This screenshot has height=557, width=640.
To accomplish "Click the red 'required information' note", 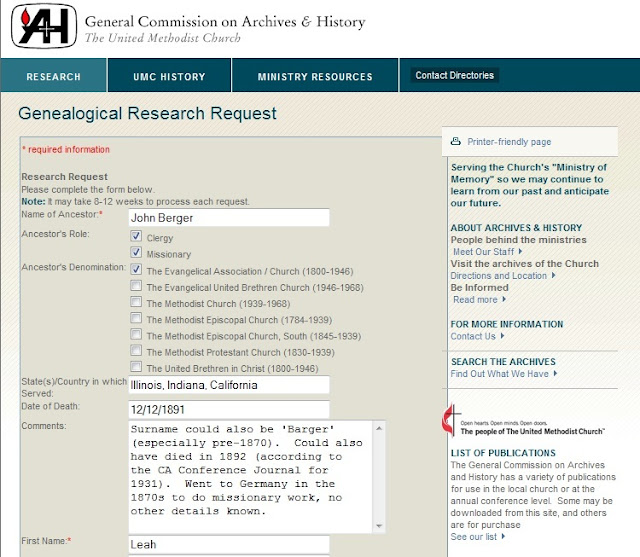I will (x=66, y=149).
